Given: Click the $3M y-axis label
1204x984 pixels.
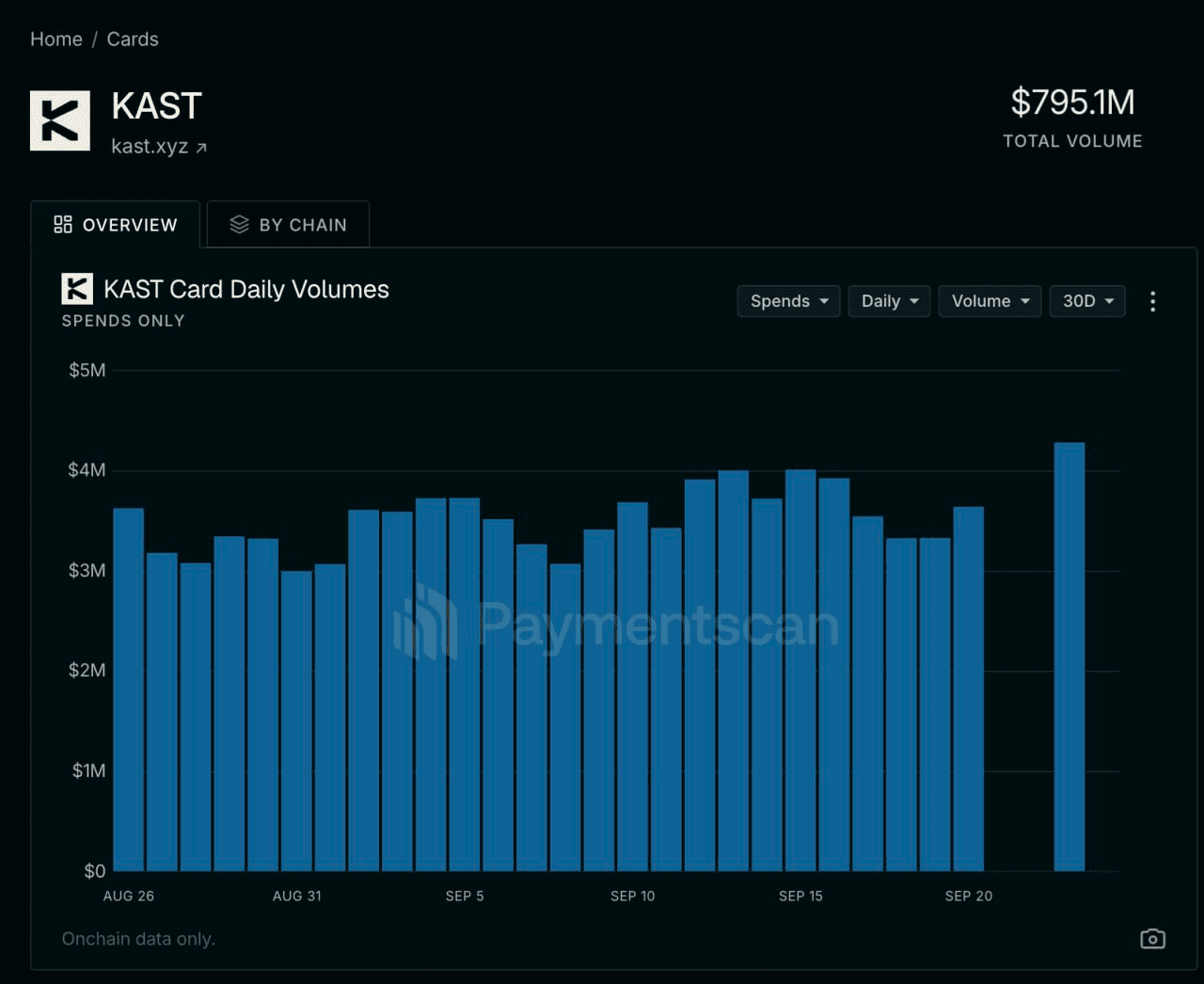Looking at the screenshot, I should pyautogui.click(x=87, y=571).
